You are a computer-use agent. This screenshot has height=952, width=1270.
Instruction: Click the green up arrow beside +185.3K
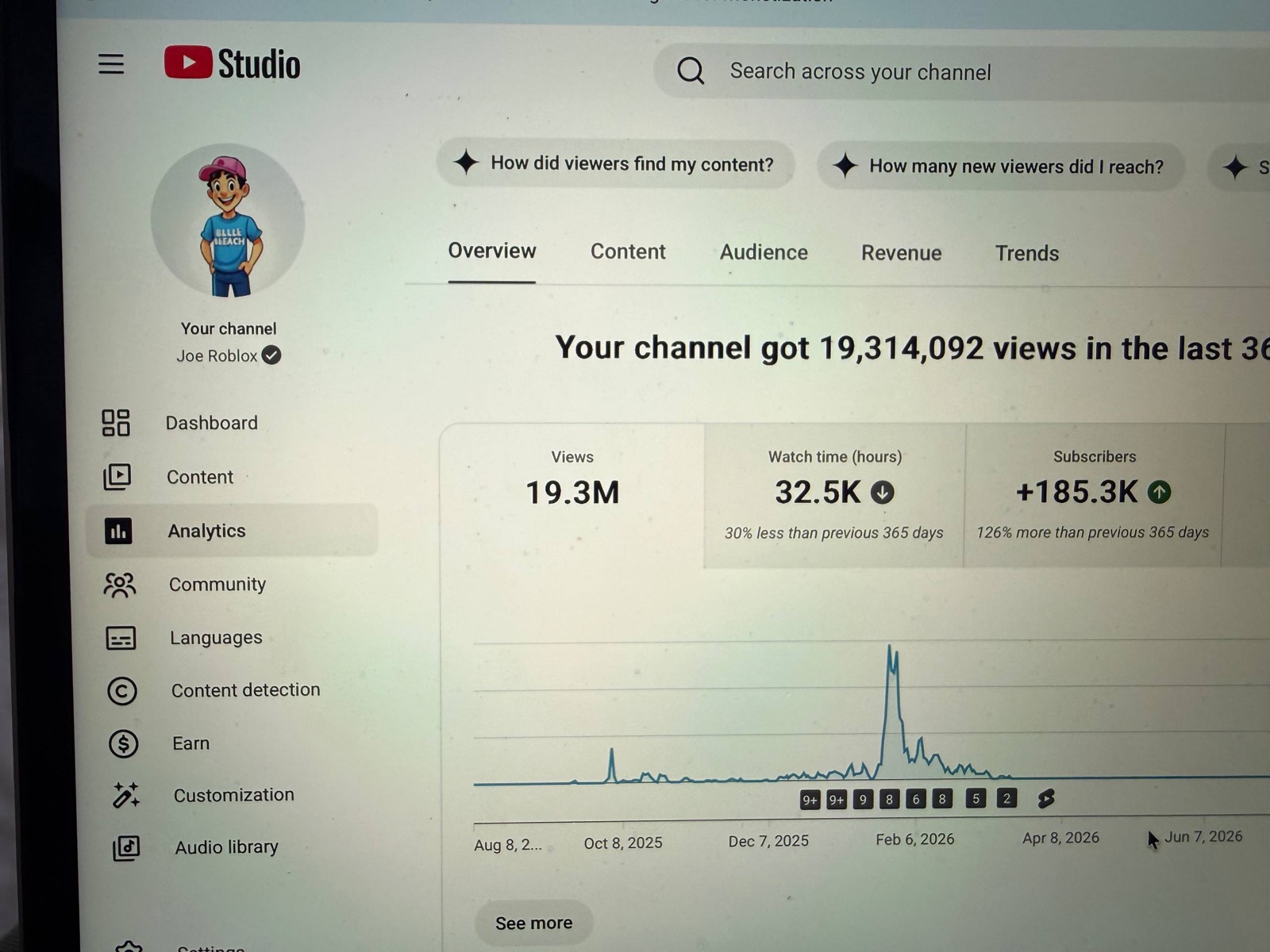pyautogui.click(x=1159, y=493)
